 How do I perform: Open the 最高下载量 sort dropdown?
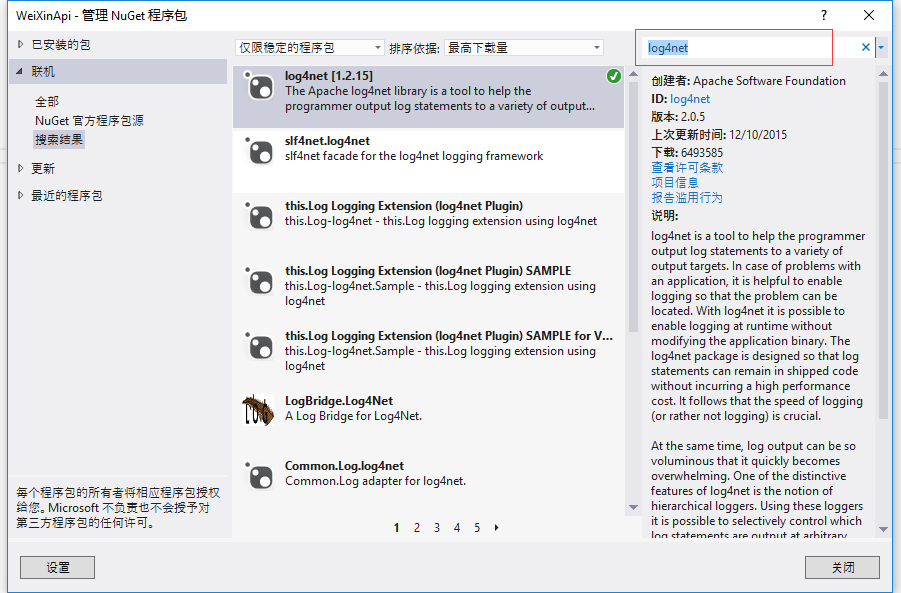[x=524, y=48]
